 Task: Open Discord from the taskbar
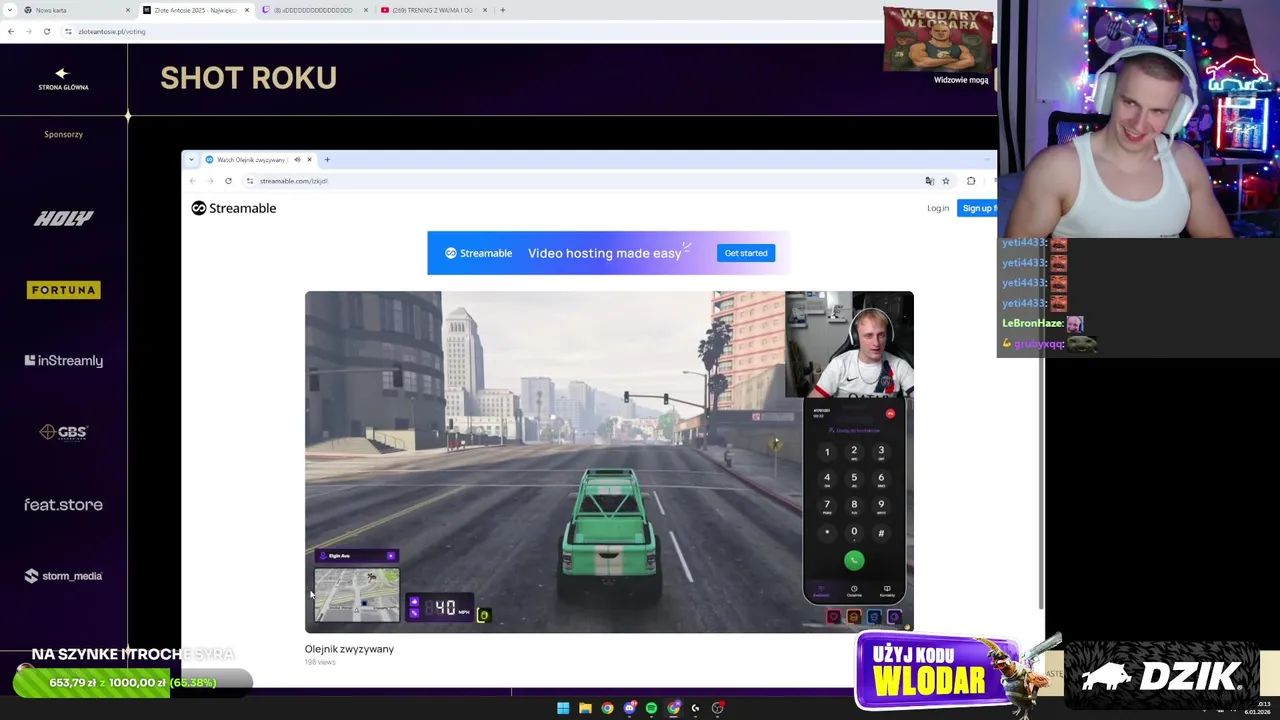pos(629,708)
